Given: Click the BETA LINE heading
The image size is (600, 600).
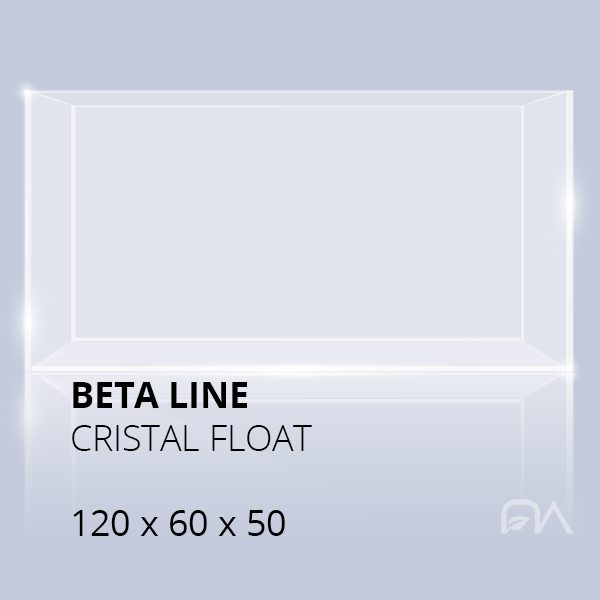Looking at the screenshot, I should pos(160,396).
